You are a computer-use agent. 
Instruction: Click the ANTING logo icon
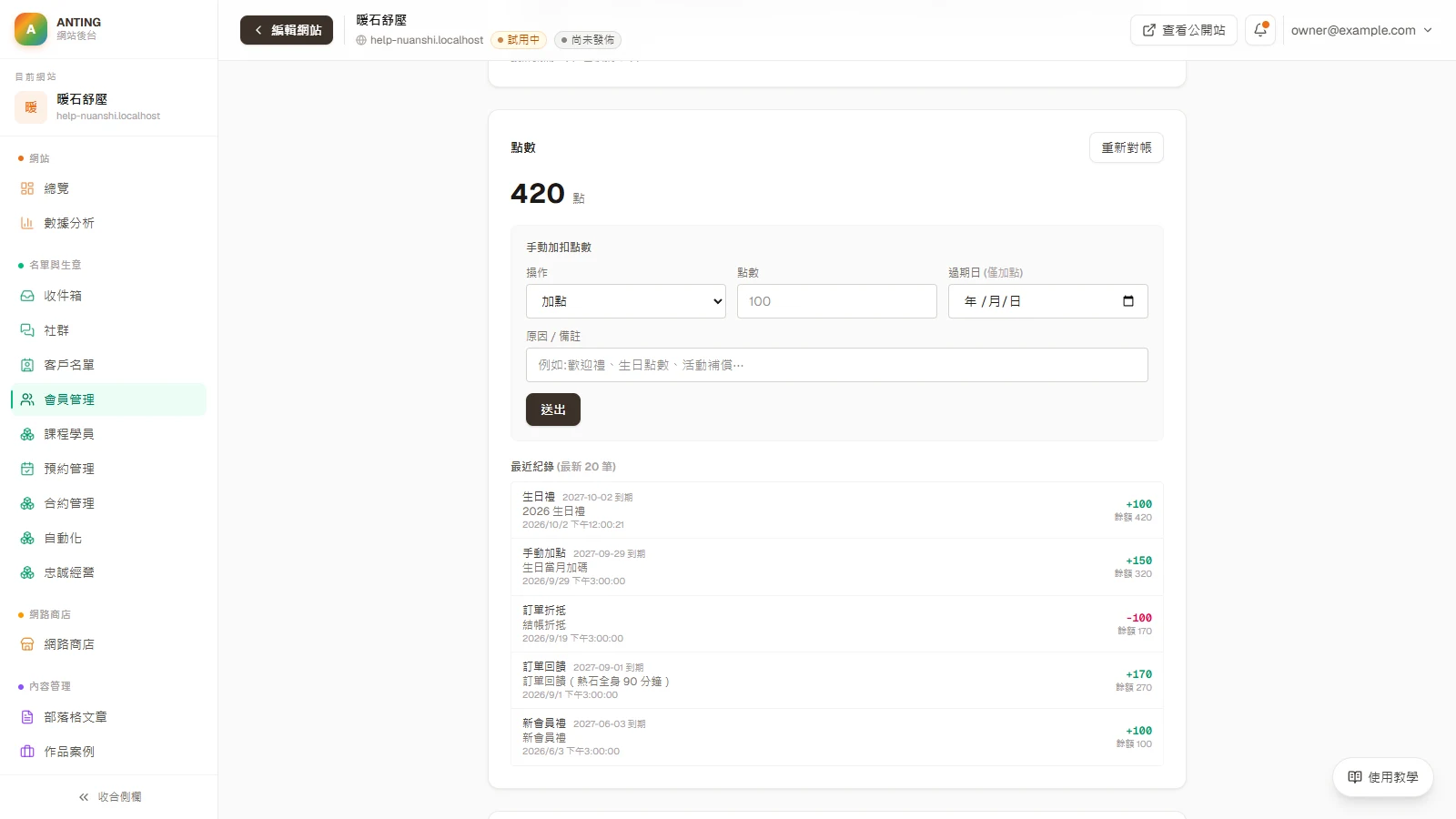tap(31, 29)
